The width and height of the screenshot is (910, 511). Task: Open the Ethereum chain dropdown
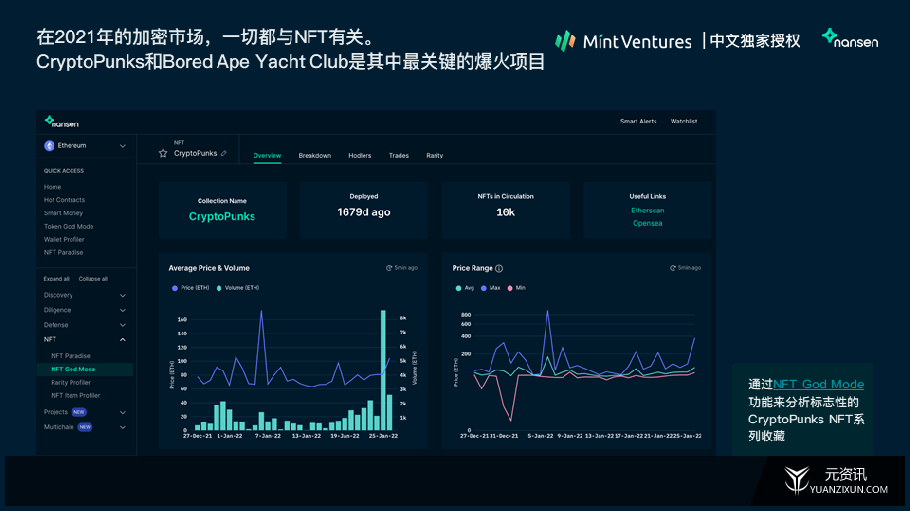pos(122,146)
